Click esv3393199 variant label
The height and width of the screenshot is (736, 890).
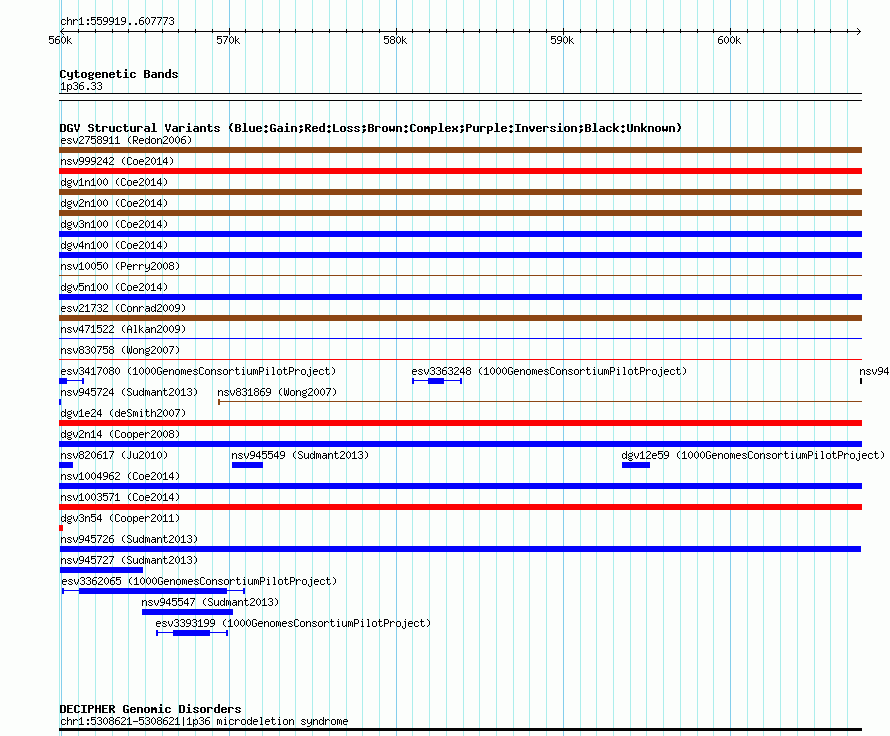293,623
